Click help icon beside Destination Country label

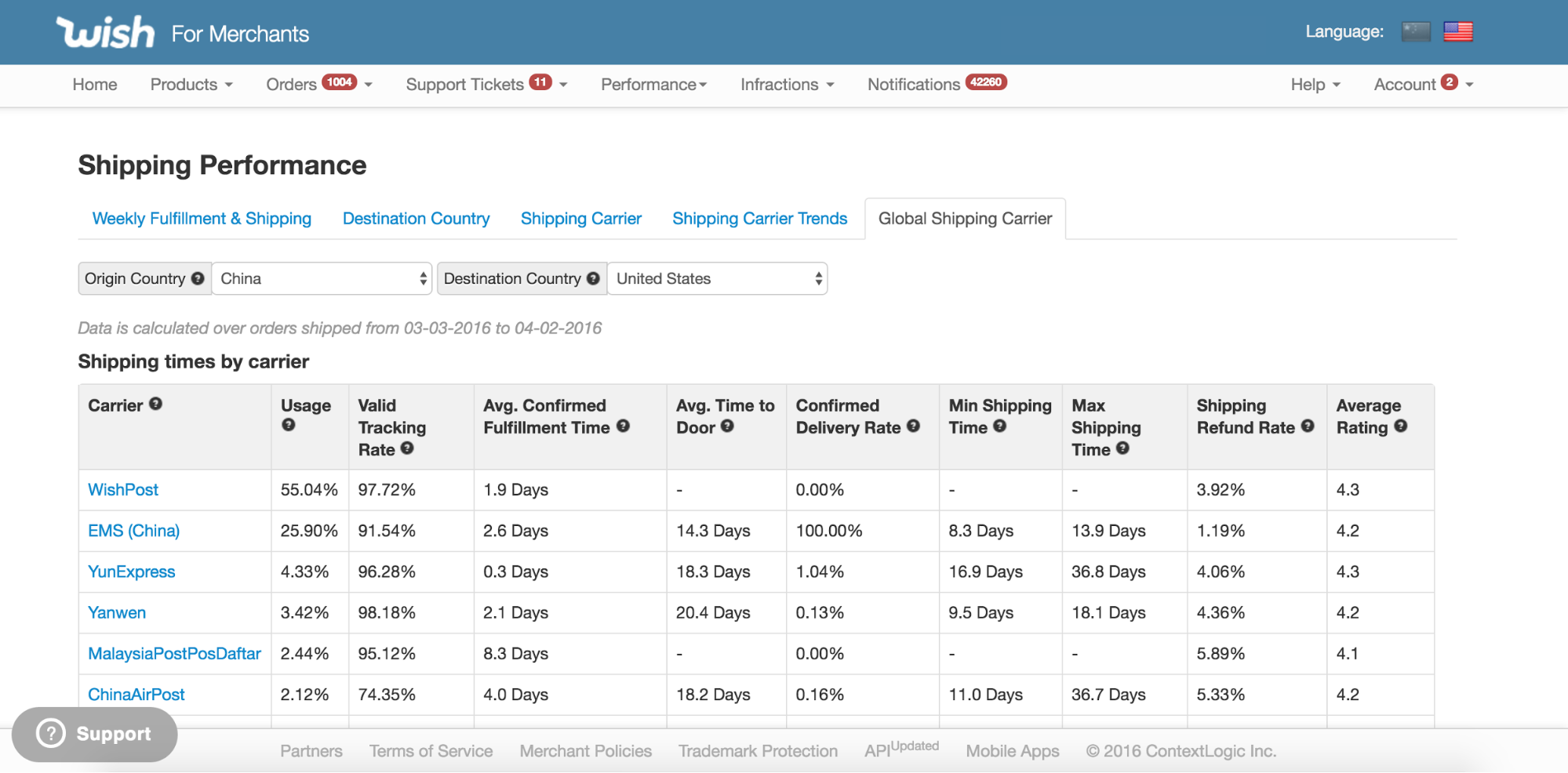click(x=593, y=278)
